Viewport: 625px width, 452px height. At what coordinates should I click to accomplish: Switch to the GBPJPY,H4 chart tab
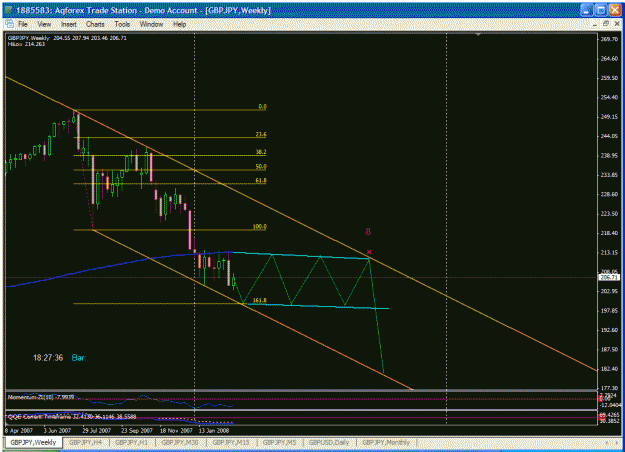pyautogui.click(x=85, y=442)
